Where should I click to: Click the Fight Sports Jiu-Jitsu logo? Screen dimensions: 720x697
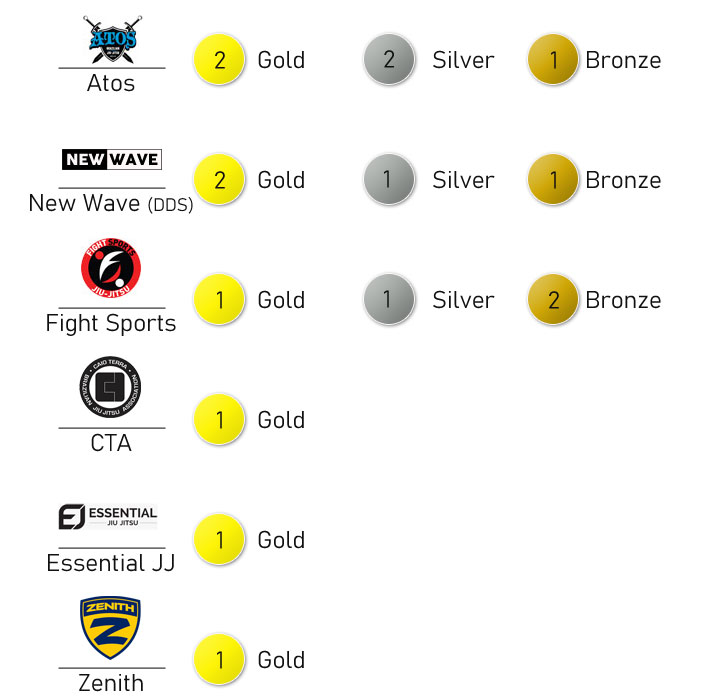tap(111, 268)
